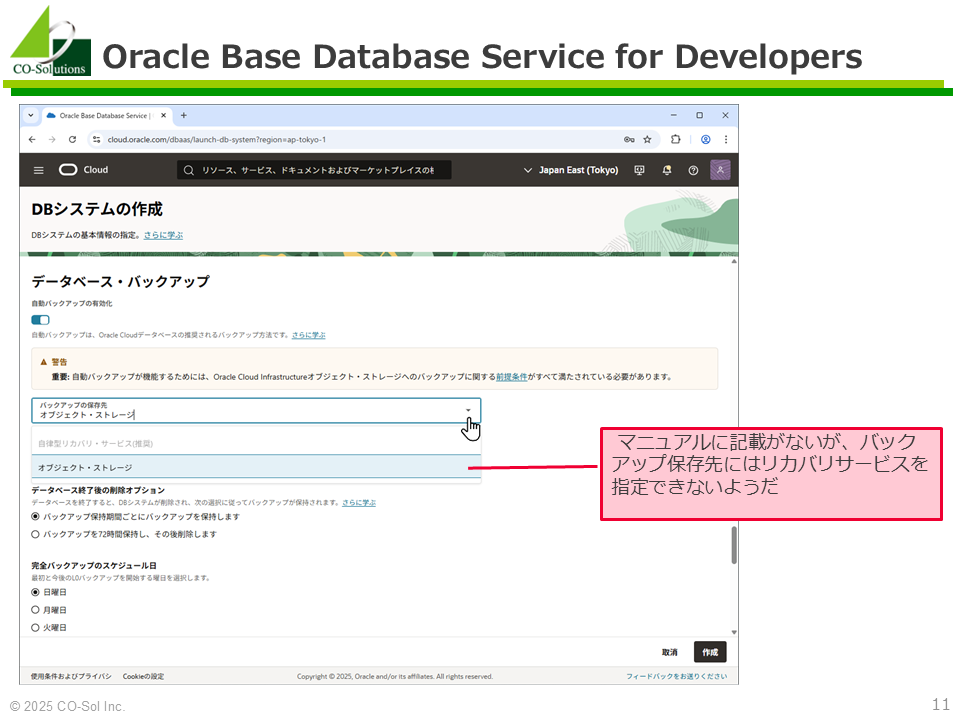Viewport: 960px width, 720px height.
Task: Select 日曜日 as full backup day
Action: click(36, 592)
